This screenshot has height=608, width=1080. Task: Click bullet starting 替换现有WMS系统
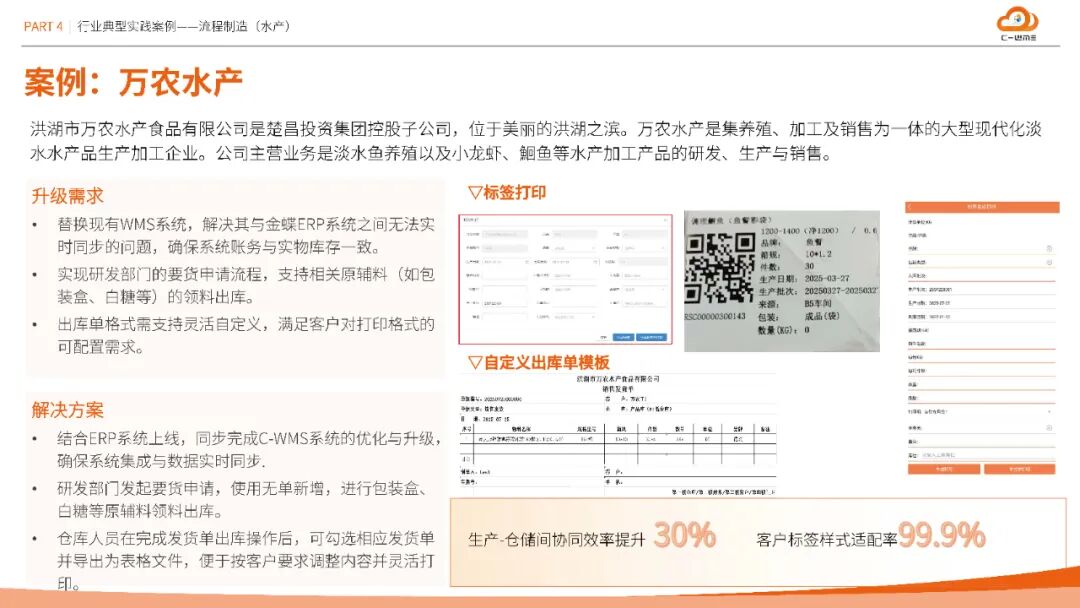pyautogui.click(x=246, y=235)
